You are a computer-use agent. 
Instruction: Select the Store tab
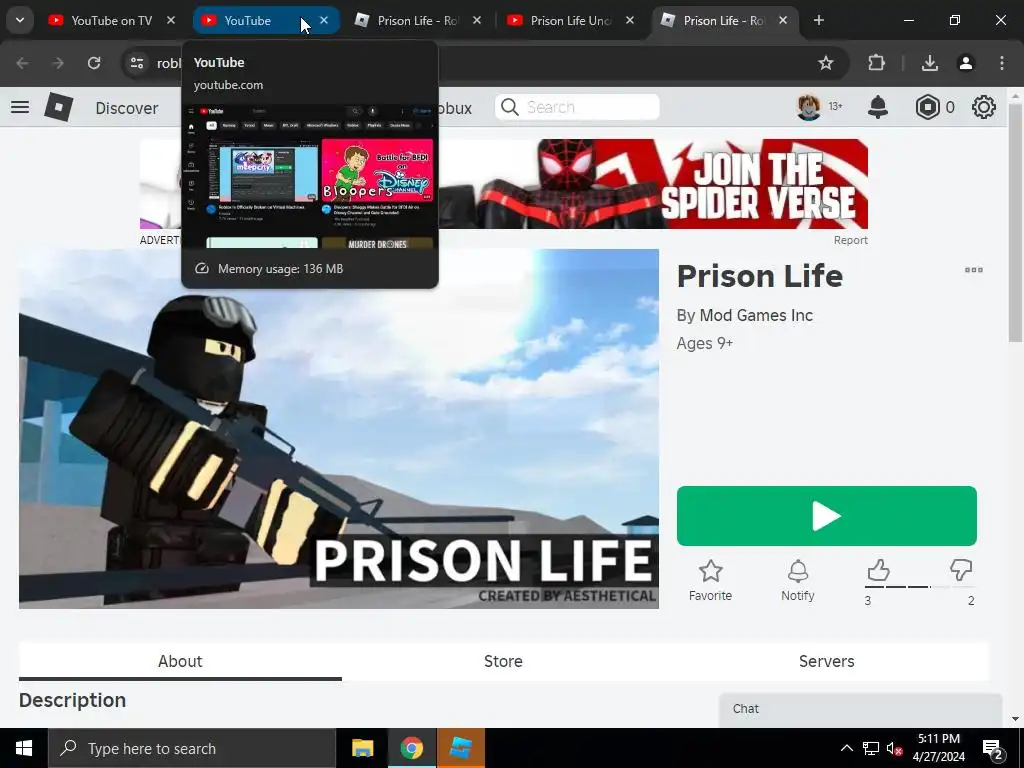point(503,661)
